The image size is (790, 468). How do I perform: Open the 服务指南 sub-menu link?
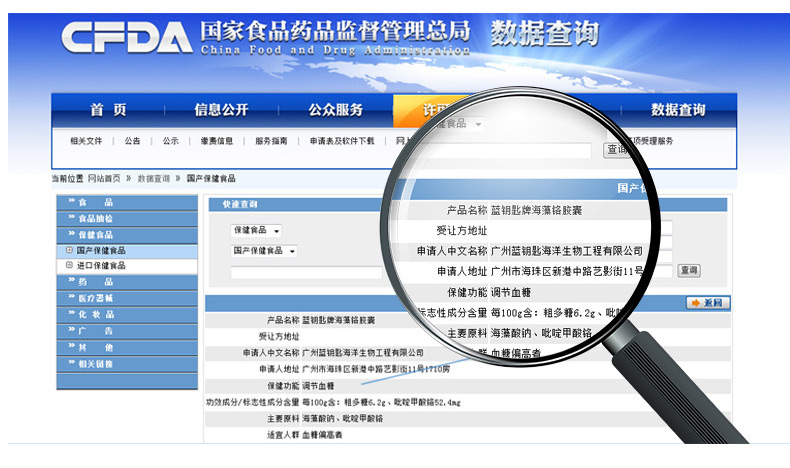(x=271, y=141)
